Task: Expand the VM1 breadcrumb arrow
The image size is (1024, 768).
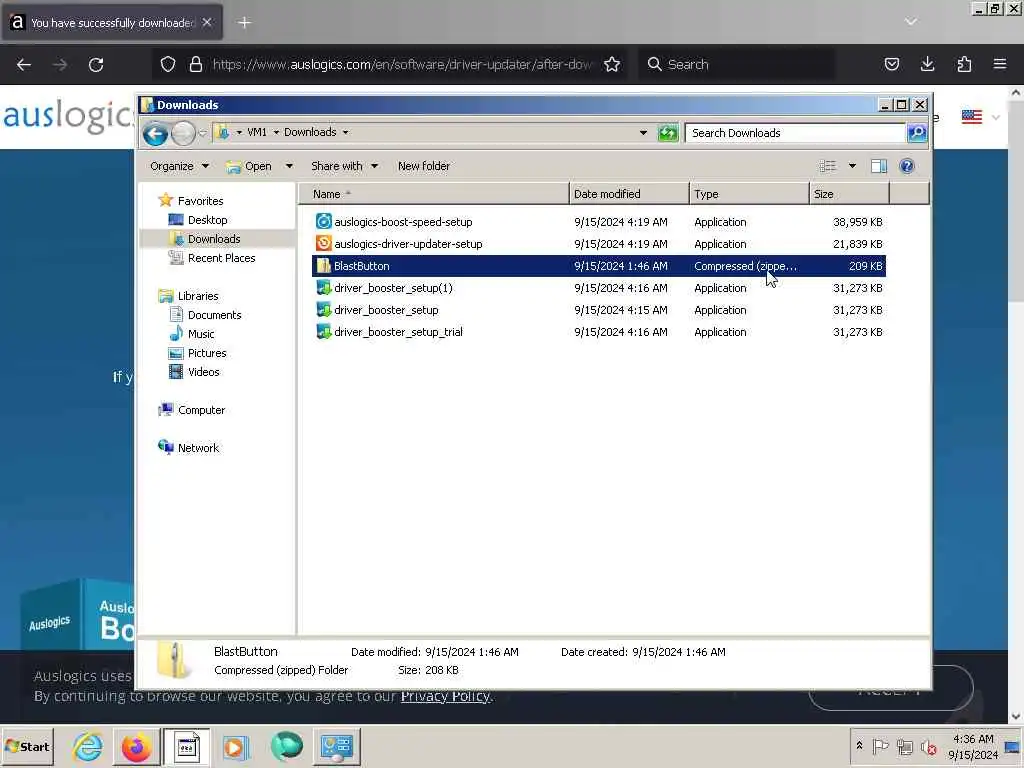Action: click(276, 133)
